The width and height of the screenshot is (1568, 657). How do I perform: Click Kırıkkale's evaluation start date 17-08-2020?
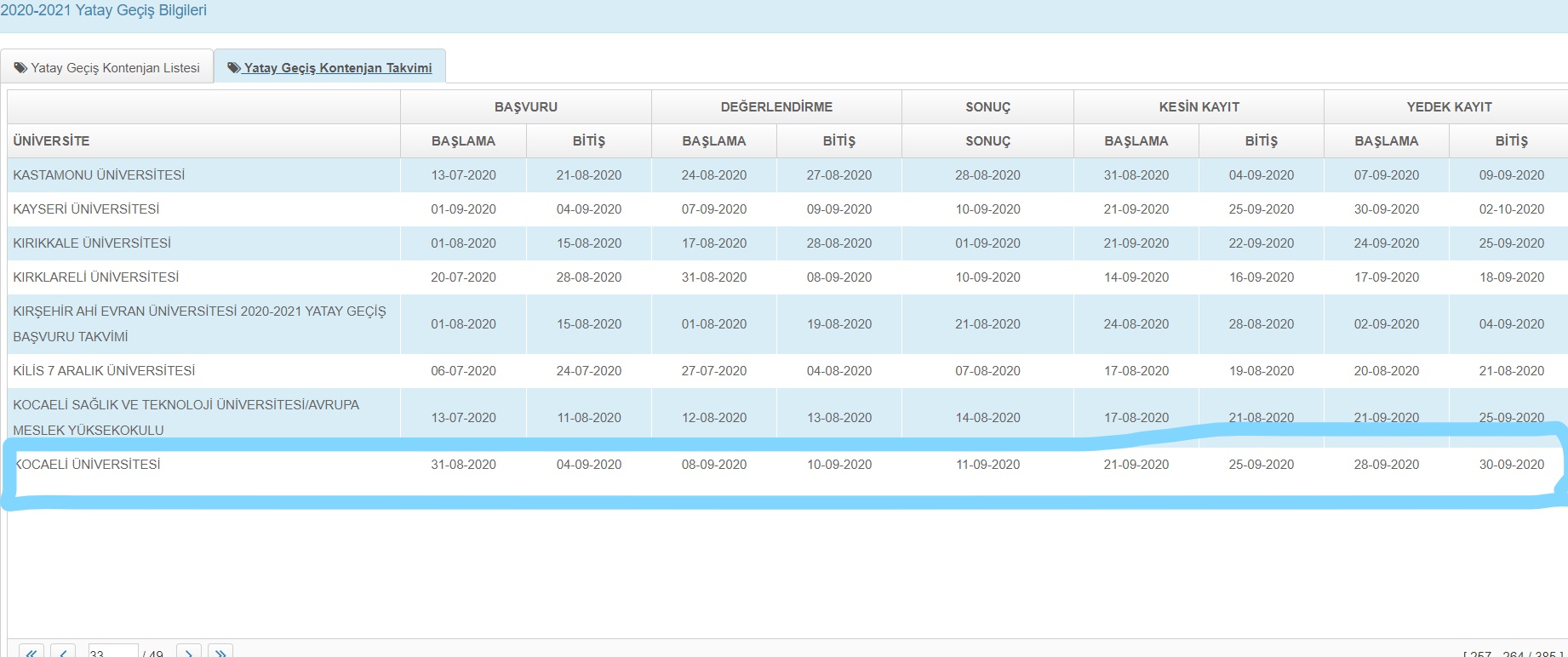coord(714,243)
